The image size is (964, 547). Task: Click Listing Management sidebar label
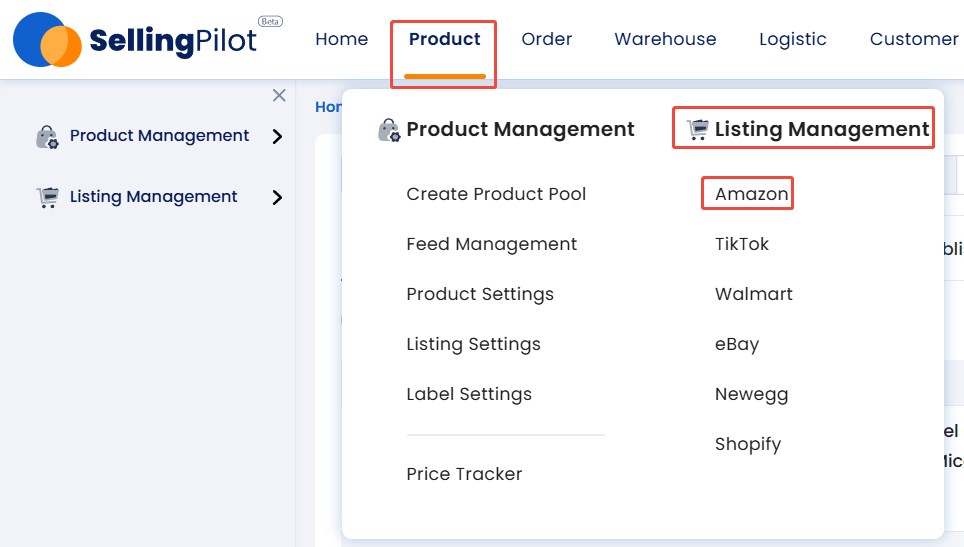[x=153, y=197]
